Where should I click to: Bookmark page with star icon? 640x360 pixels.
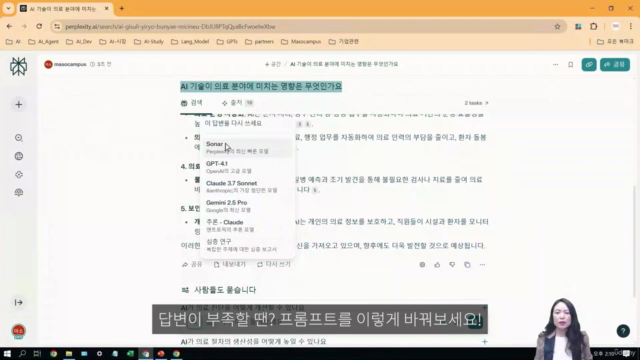557,27
